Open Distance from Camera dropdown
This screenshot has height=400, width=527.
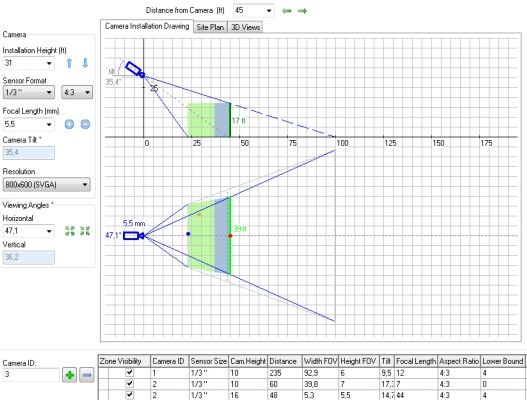269,11
